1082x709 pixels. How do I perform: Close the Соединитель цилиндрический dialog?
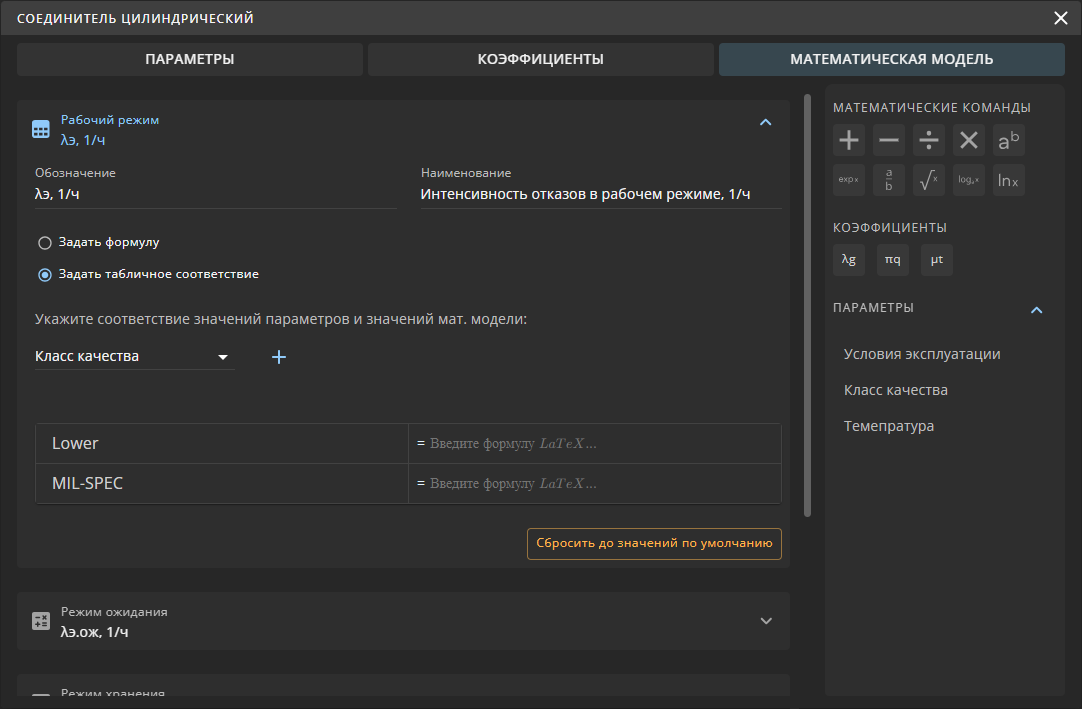tap(1061, 18)
